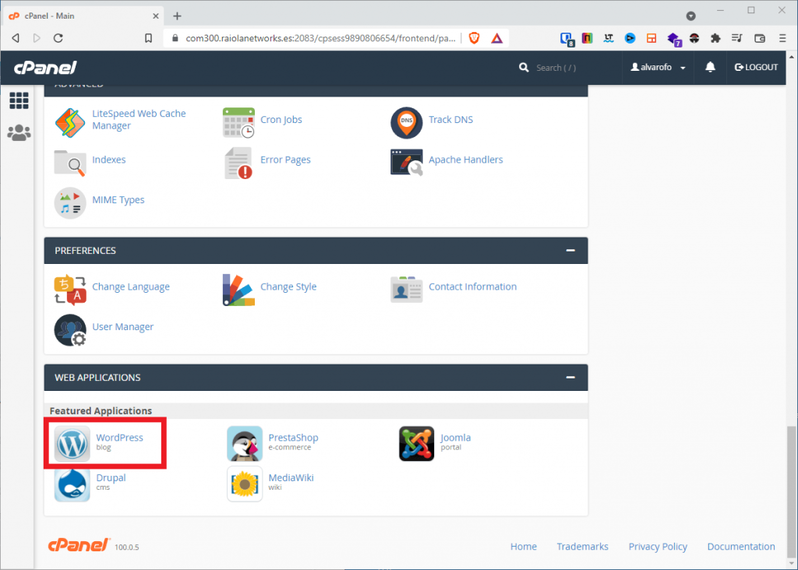This screenshot has height=570, width=798.
Task: Open the MIME Types icon
Action: (x=70, y=203)
